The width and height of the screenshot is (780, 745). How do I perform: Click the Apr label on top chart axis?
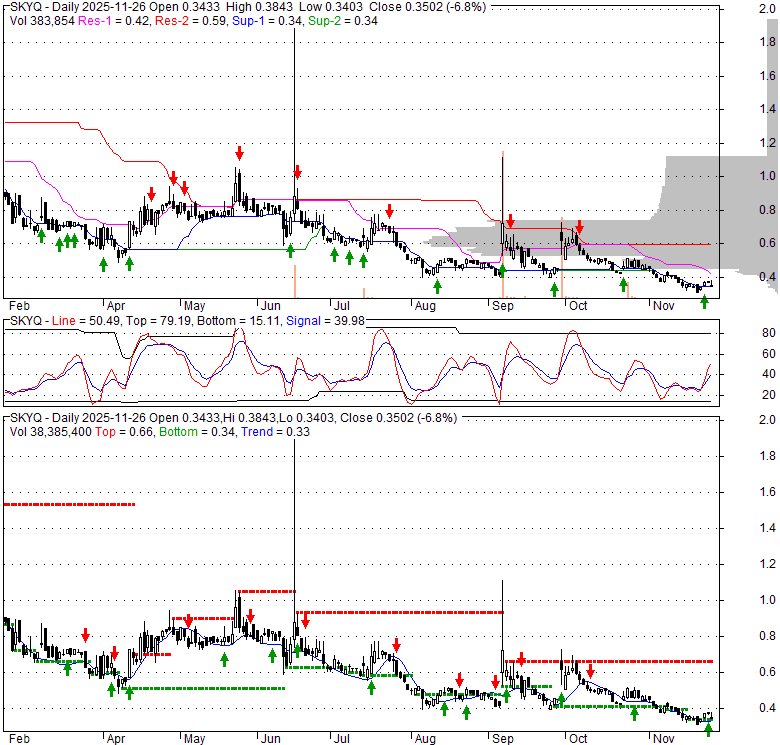[116, 305]
